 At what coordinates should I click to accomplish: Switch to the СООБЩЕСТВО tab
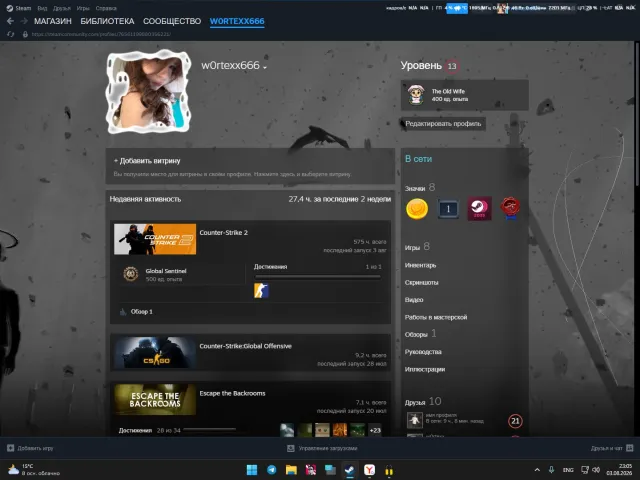click(x=172, y=21)
